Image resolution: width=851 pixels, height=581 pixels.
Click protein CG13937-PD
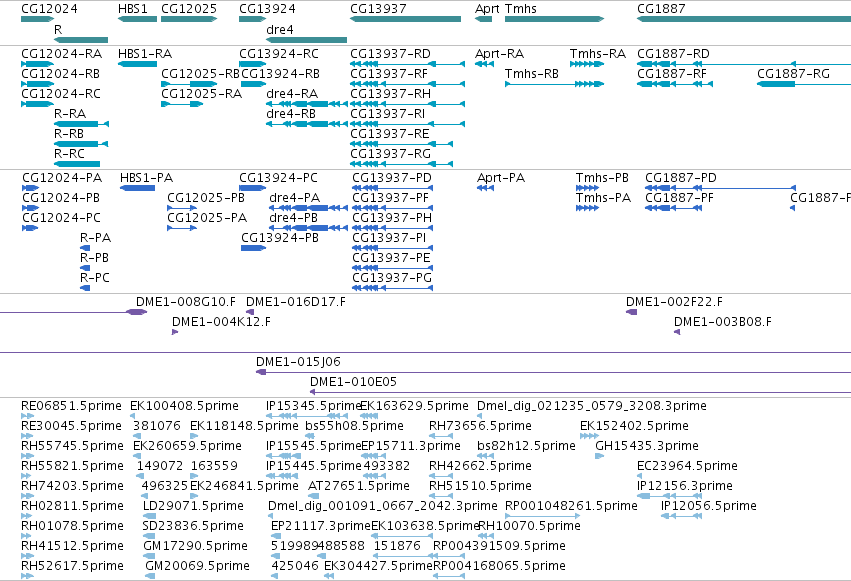pos(392,178)
